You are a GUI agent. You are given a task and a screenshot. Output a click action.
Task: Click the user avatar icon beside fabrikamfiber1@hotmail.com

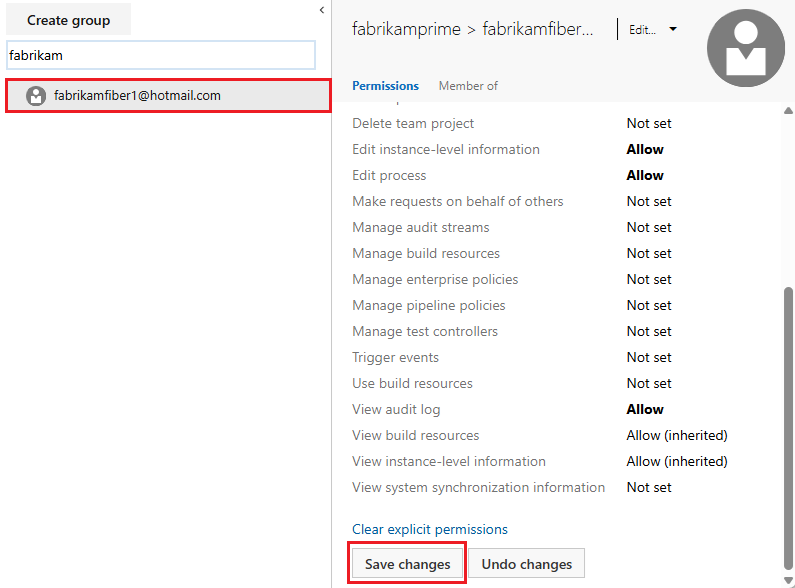click(x=36, y=96)
